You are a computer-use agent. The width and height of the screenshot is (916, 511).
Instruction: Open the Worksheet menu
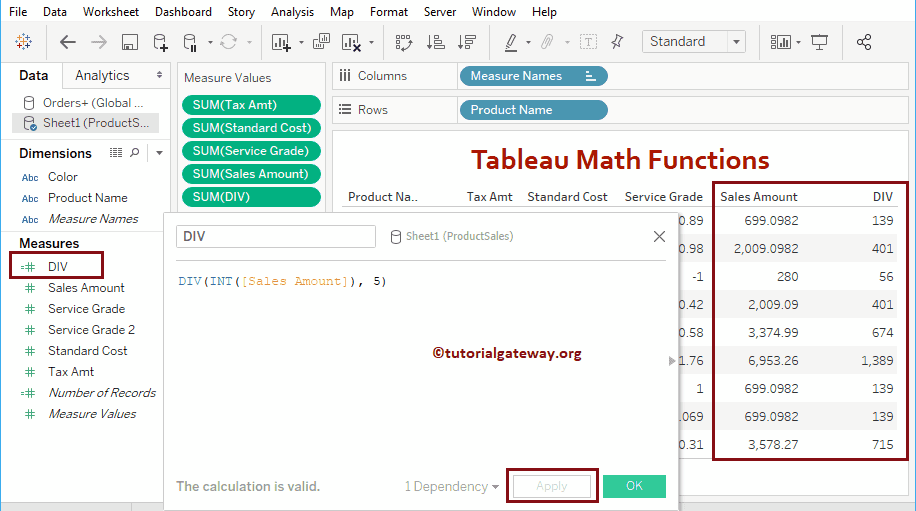111,12
